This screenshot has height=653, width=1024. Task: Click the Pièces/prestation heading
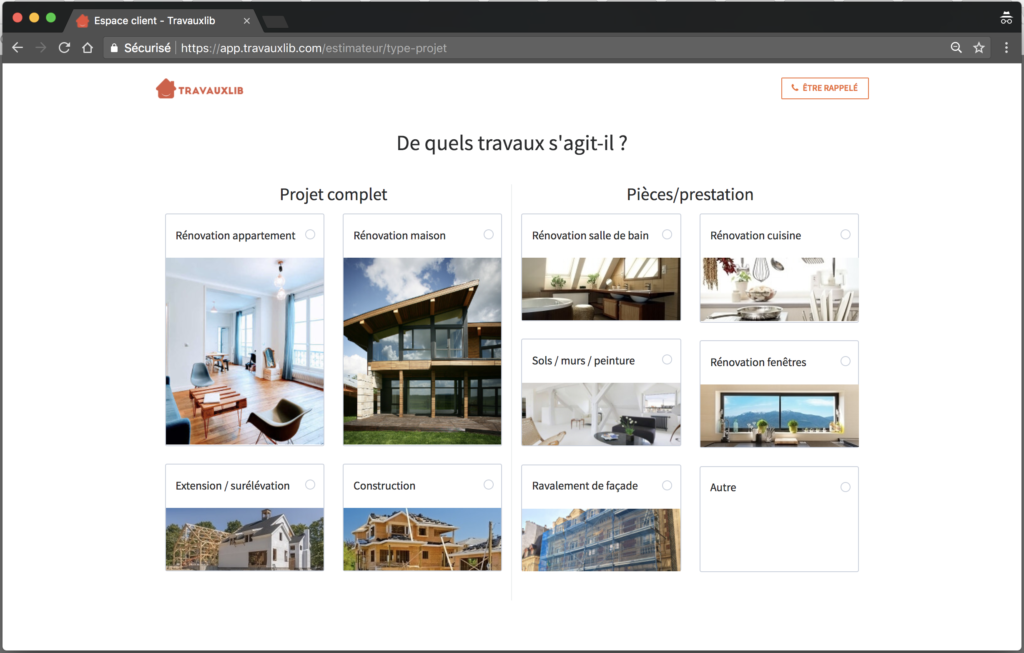[690, 195]
